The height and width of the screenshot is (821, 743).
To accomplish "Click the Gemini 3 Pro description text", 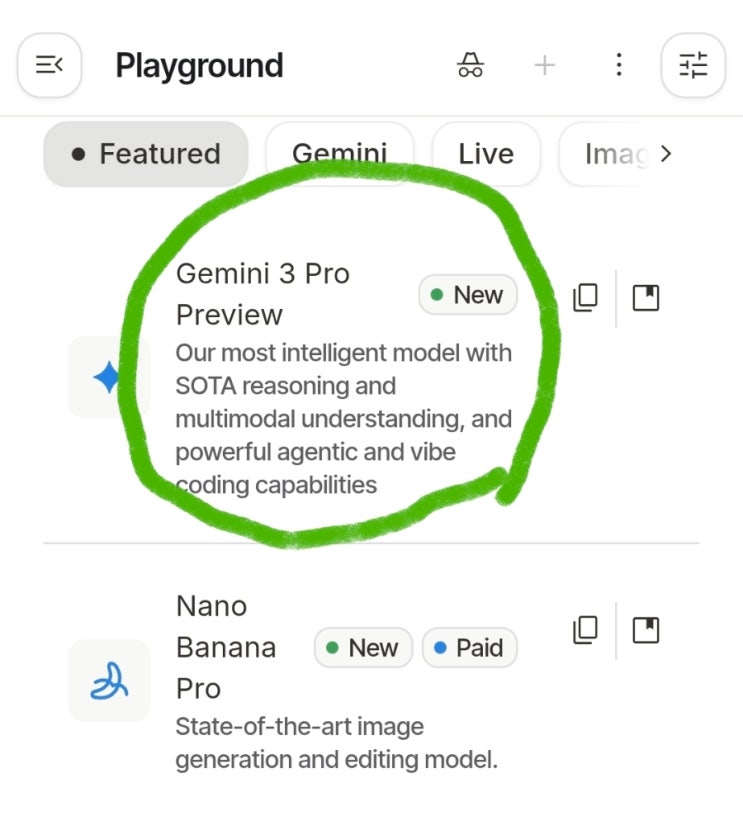I will (343, 419).
